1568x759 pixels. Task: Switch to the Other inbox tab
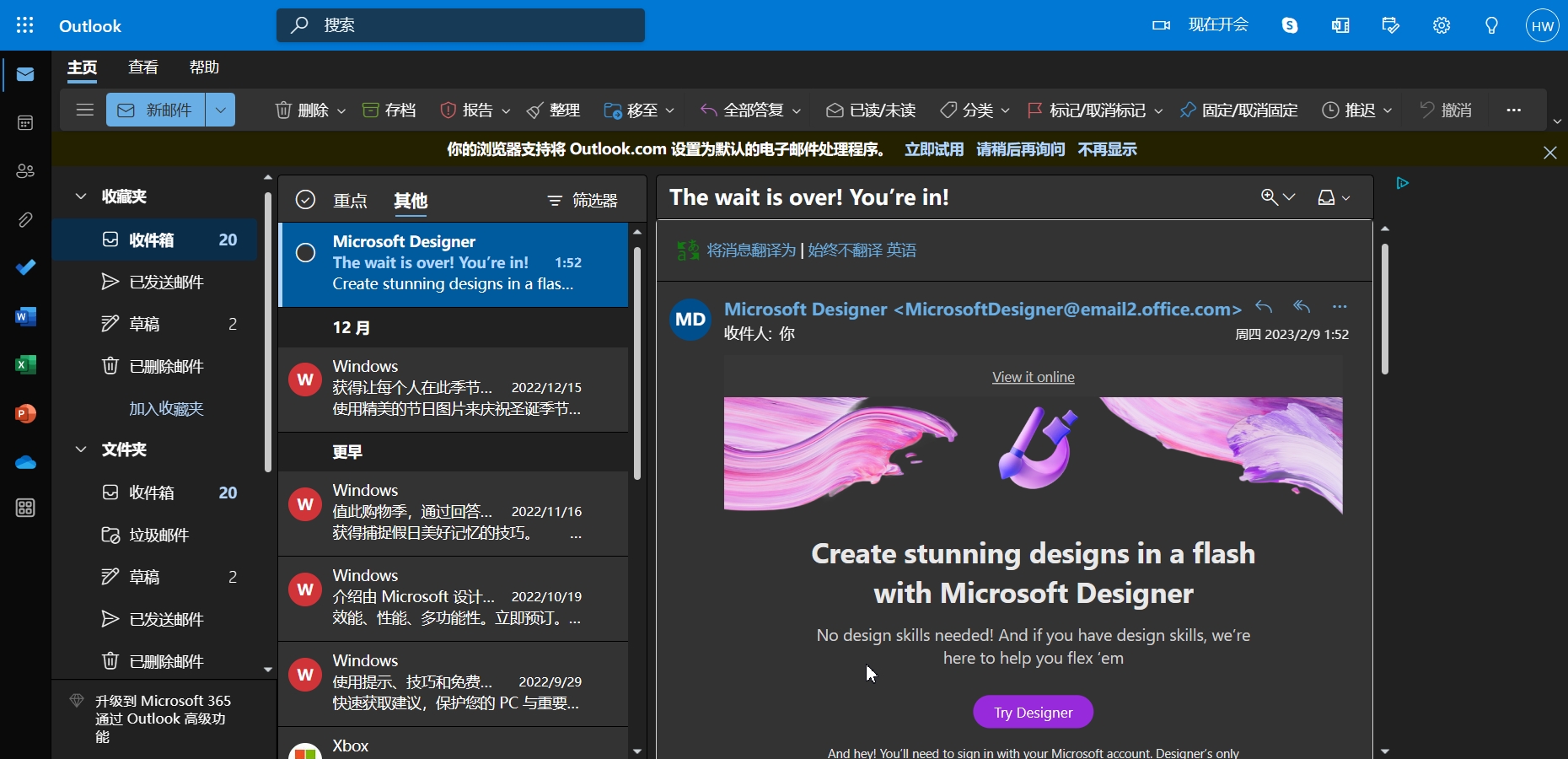[411, 201]
